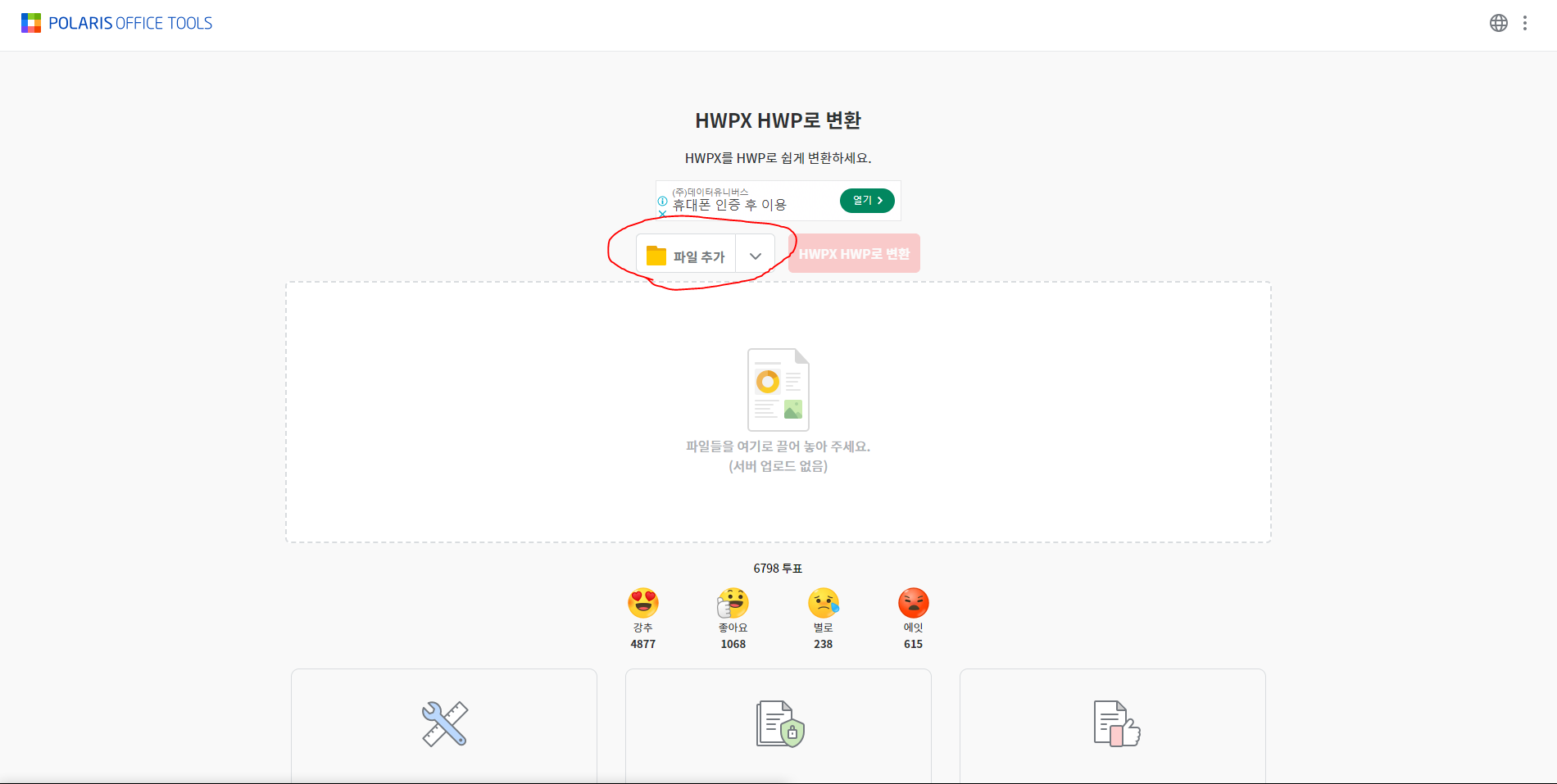Viewport: 1557px width, 784px height.
Task: Close the ad with the X icon
Action: (x=662, y=214)
